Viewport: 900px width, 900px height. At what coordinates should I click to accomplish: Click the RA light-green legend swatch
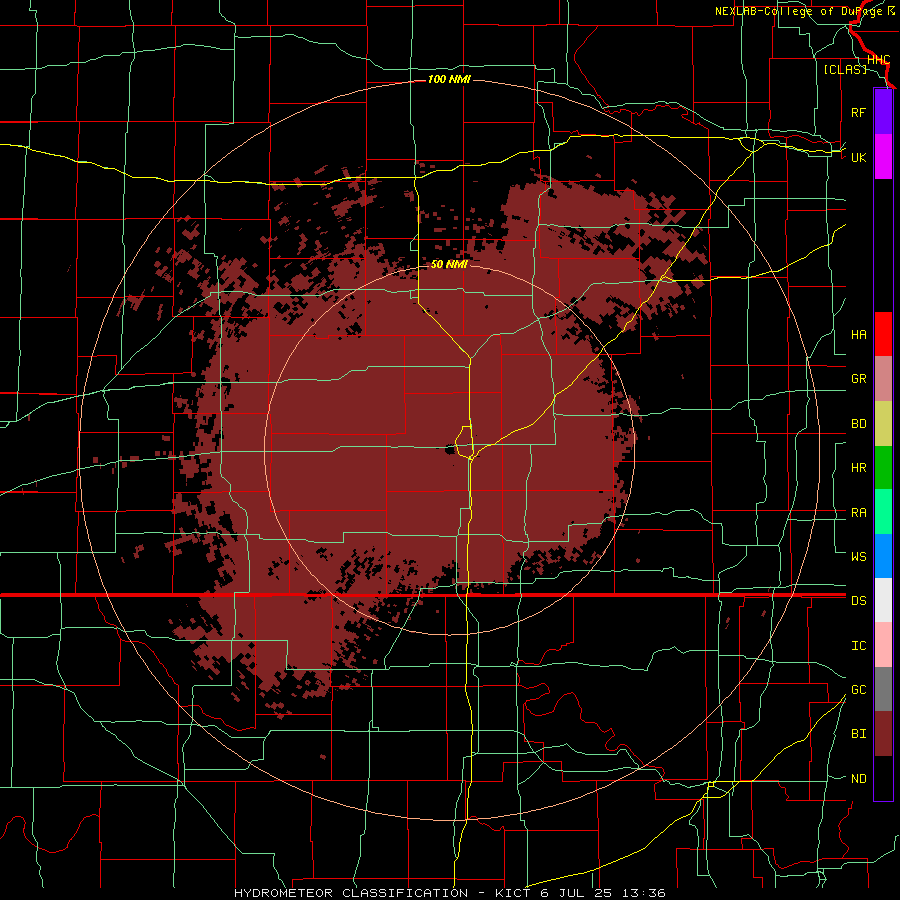(883, 512)
